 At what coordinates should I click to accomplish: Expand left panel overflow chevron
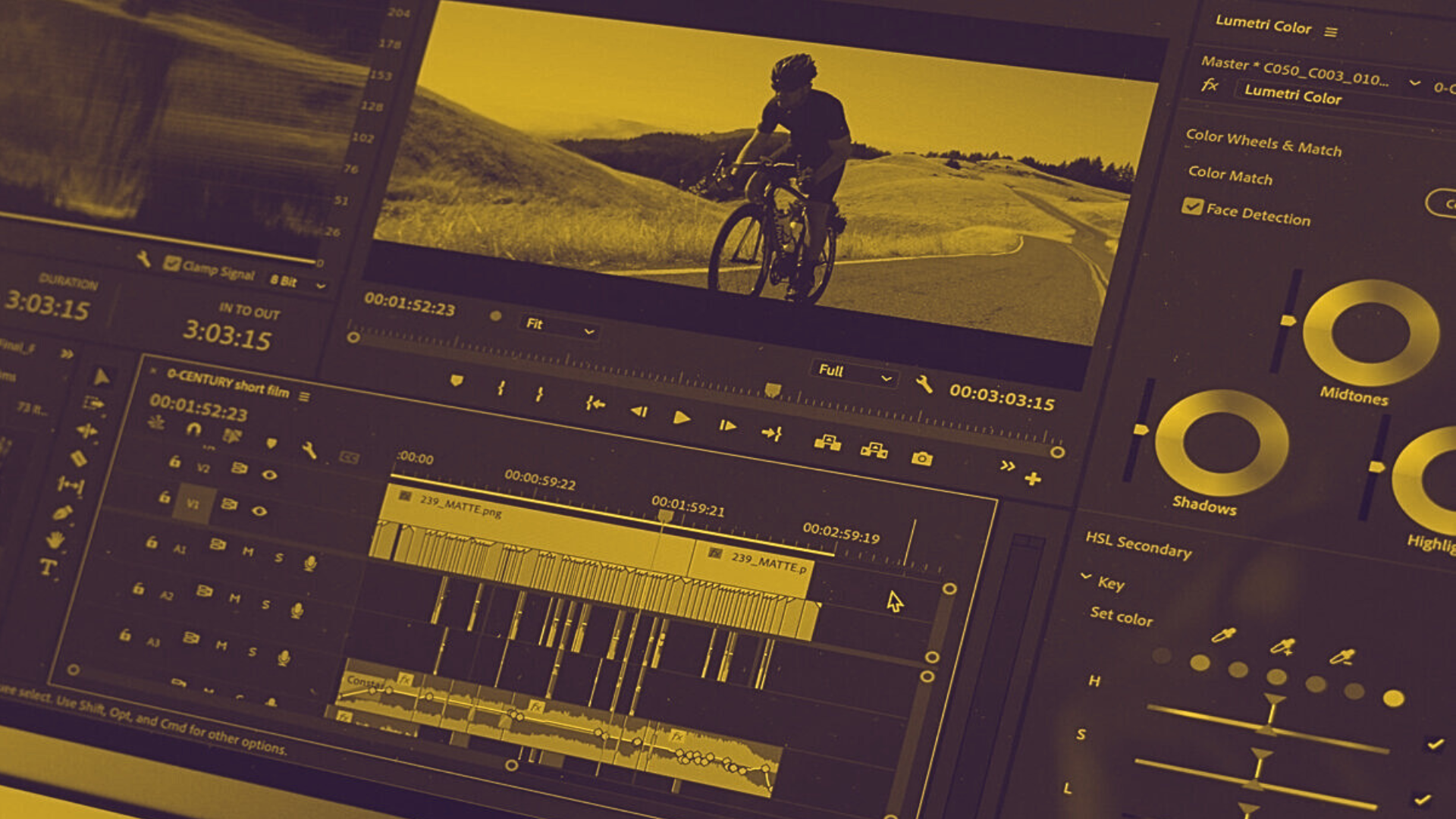click(x=67, y=353)
